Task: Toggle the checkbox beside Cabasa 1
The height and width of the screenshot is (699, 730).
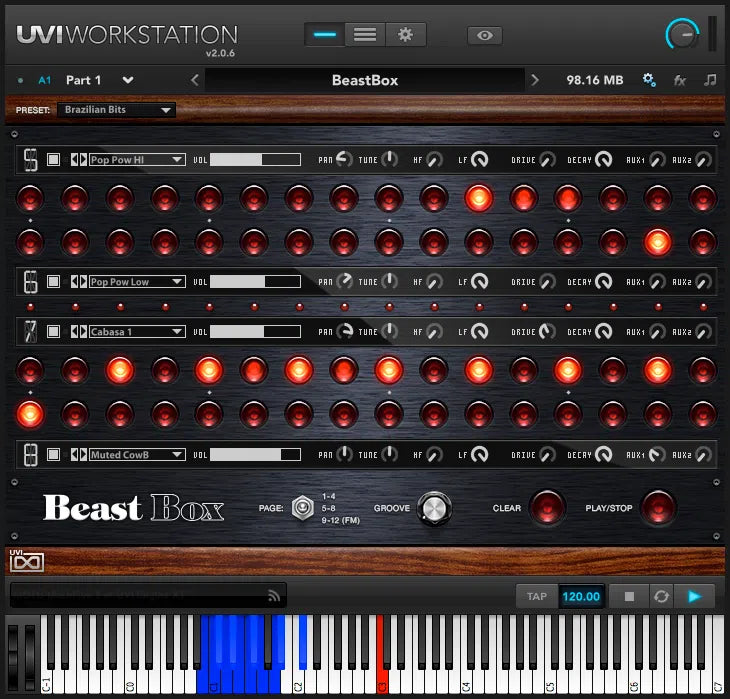Action: coord(54,331)
